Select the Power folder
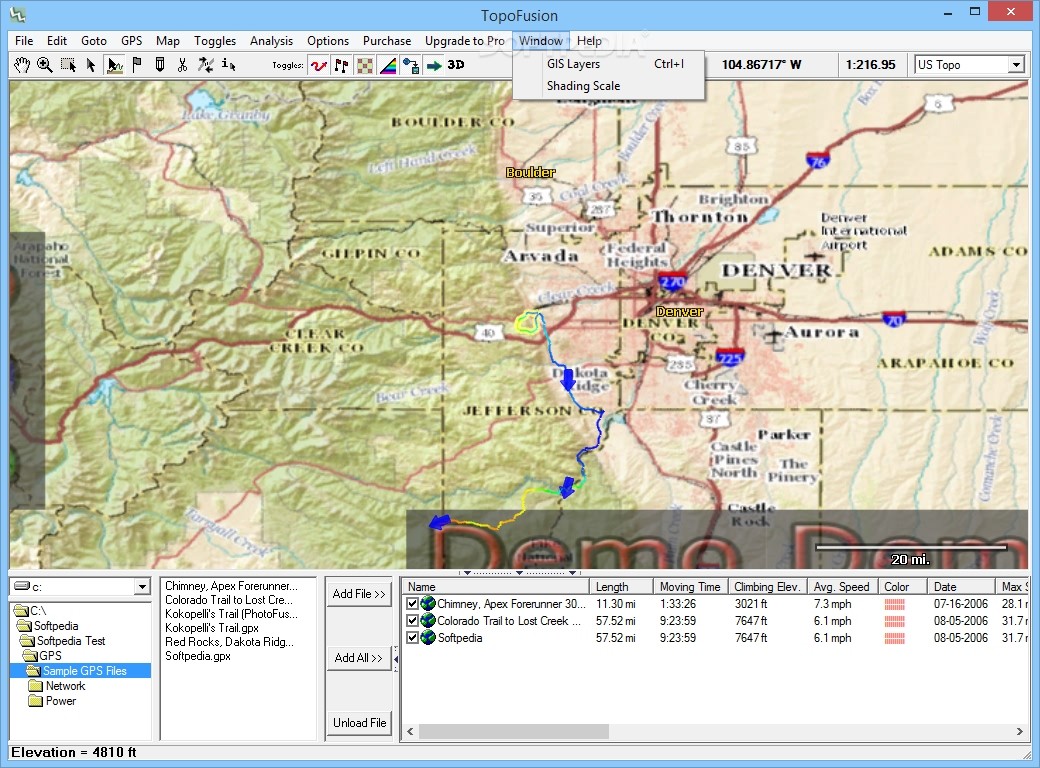Screen dimensions: 1040x768 pyautogui.click(x=53, y=701)
